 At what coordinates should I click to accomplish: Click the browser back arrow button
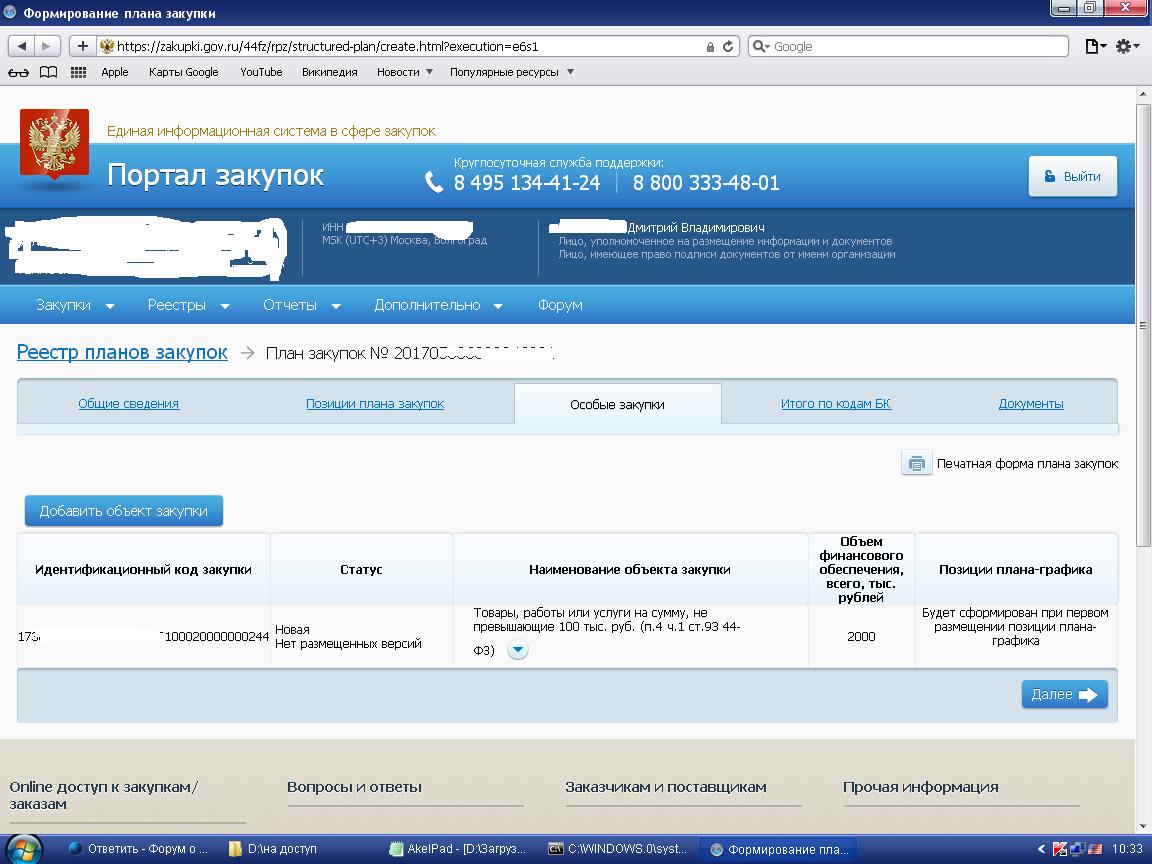point(22,46)
